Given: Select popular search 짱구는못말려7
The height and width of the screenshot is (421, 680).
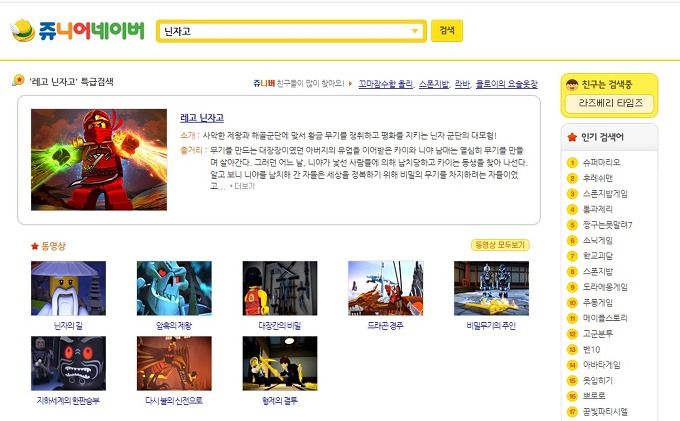Looking at the screenshot, I should pyautogui.click(x=607, y=225).
